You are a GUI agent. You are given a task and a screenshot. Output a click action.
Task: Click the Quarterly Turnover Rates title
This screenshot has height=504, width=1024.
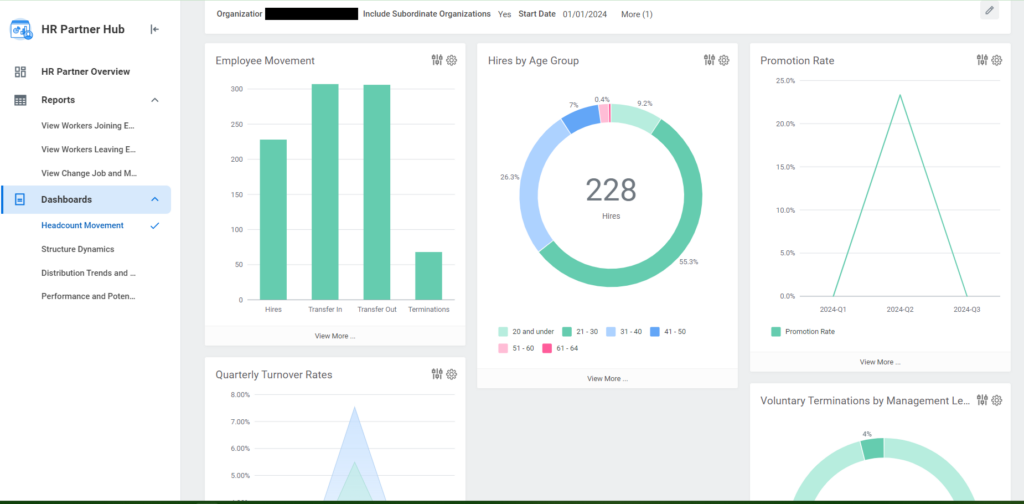(x=274, y=375)
